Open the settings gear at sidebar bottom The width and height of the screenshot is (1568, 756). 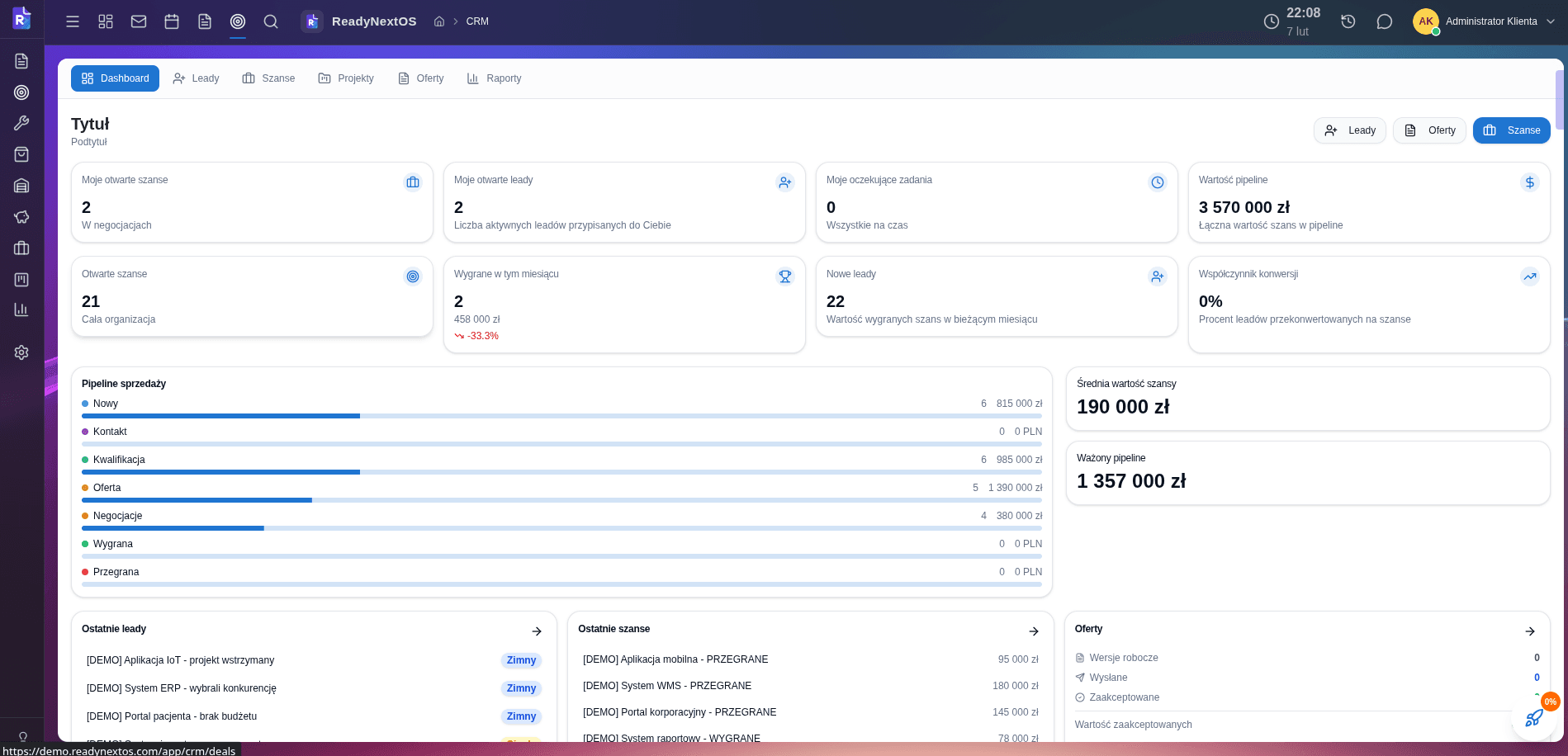click(x=21, y=352)
